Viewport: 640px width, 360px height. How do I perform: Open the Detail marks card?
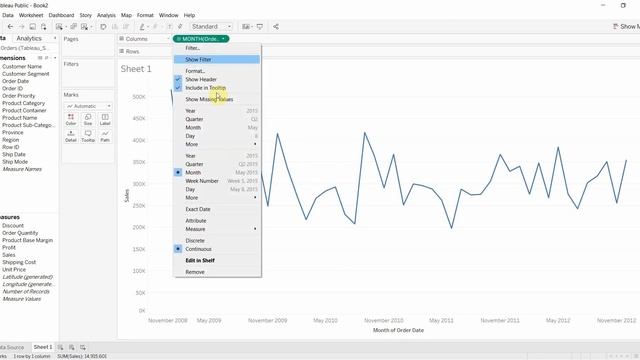pyautogui.click(x=71, y=136)
